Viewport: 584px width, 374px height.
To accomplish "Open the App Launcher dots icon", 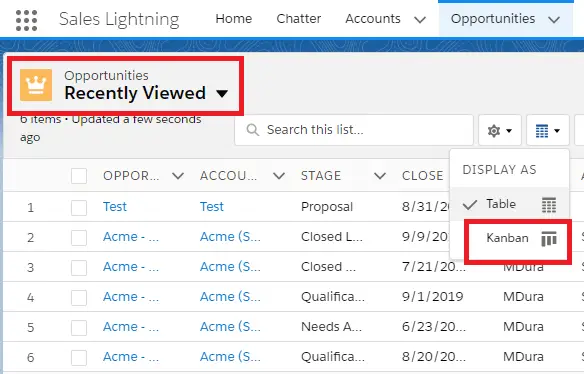I will [x=26, y=20].
